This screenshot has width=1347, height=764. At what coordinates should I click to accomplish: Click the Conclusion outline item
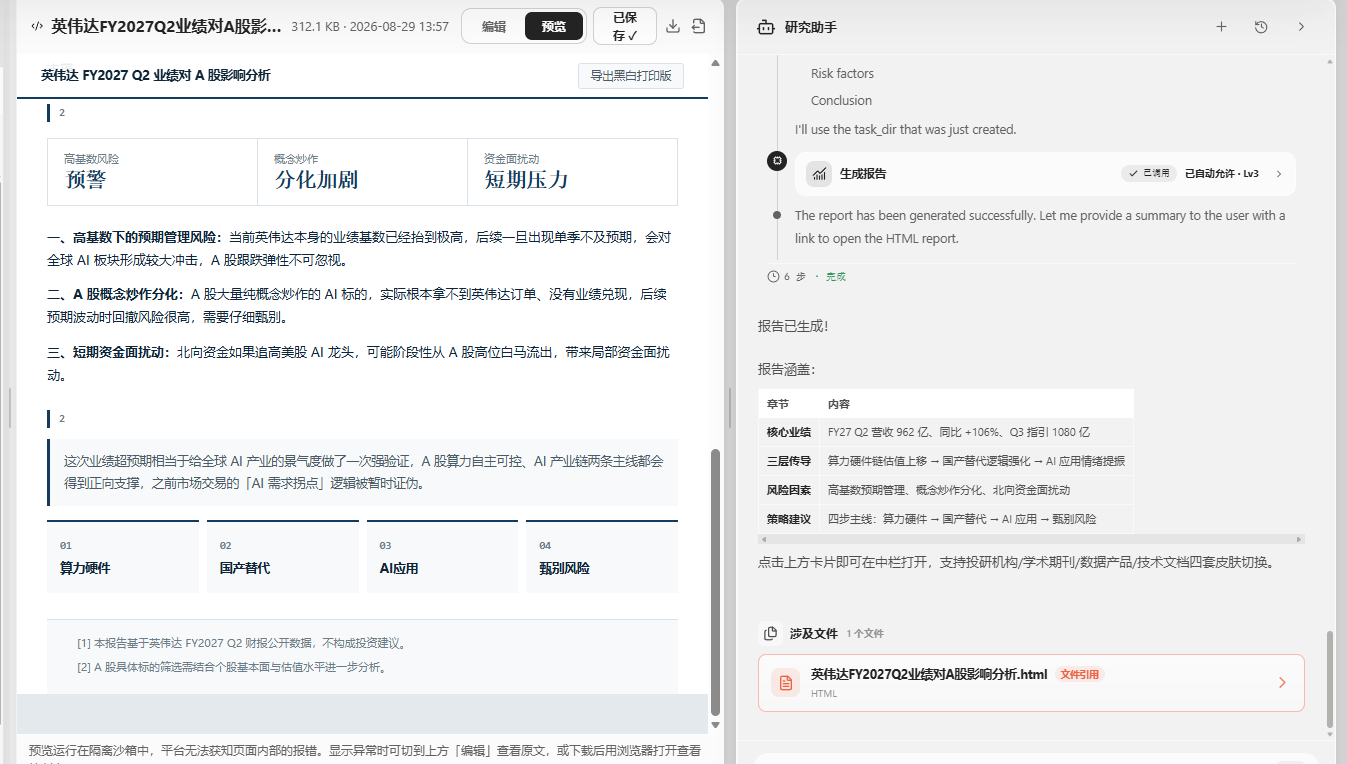point(841,100)
